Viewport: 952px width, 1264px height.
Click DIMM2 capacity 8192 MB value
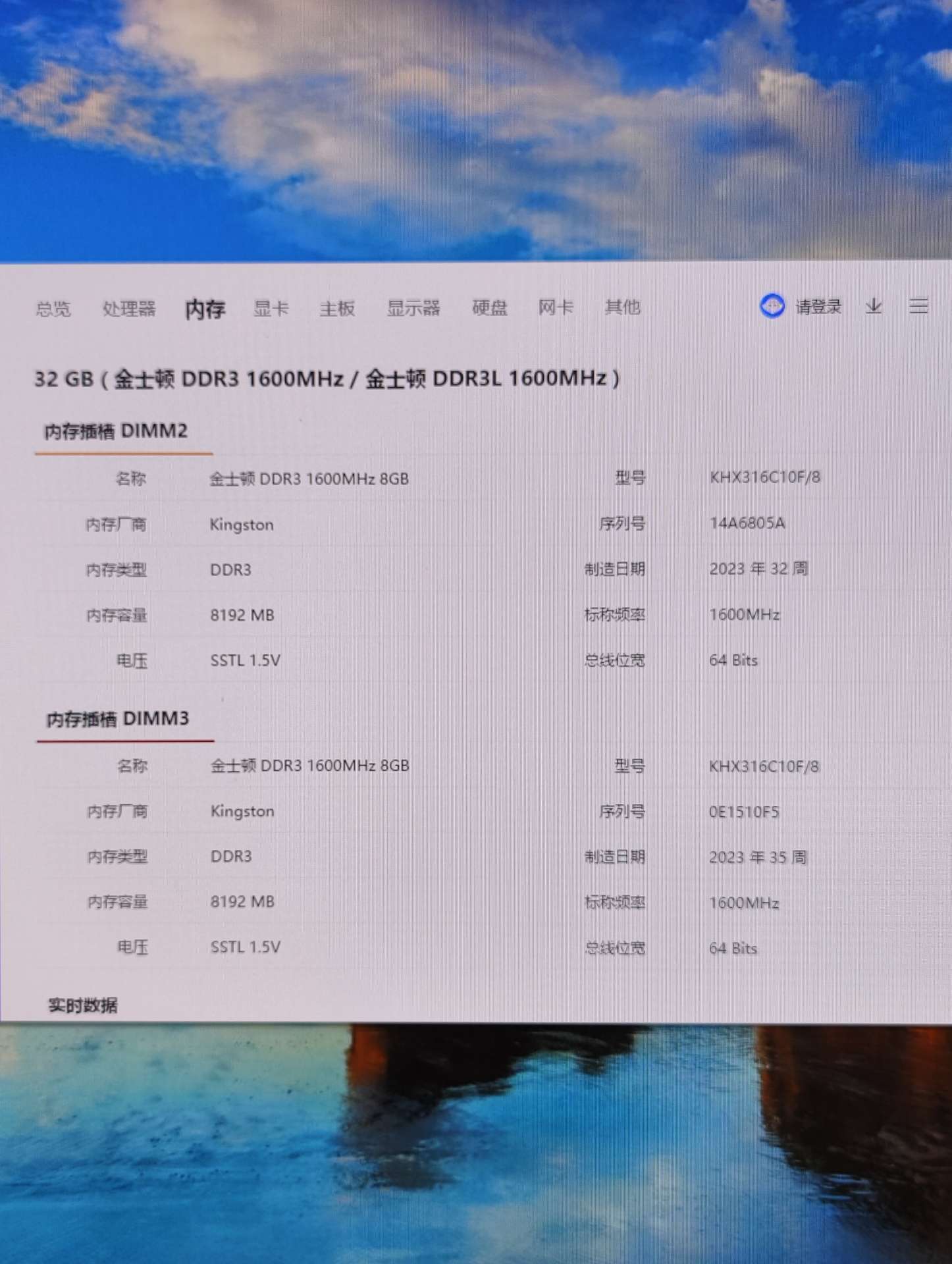click(x=242, y=616)
